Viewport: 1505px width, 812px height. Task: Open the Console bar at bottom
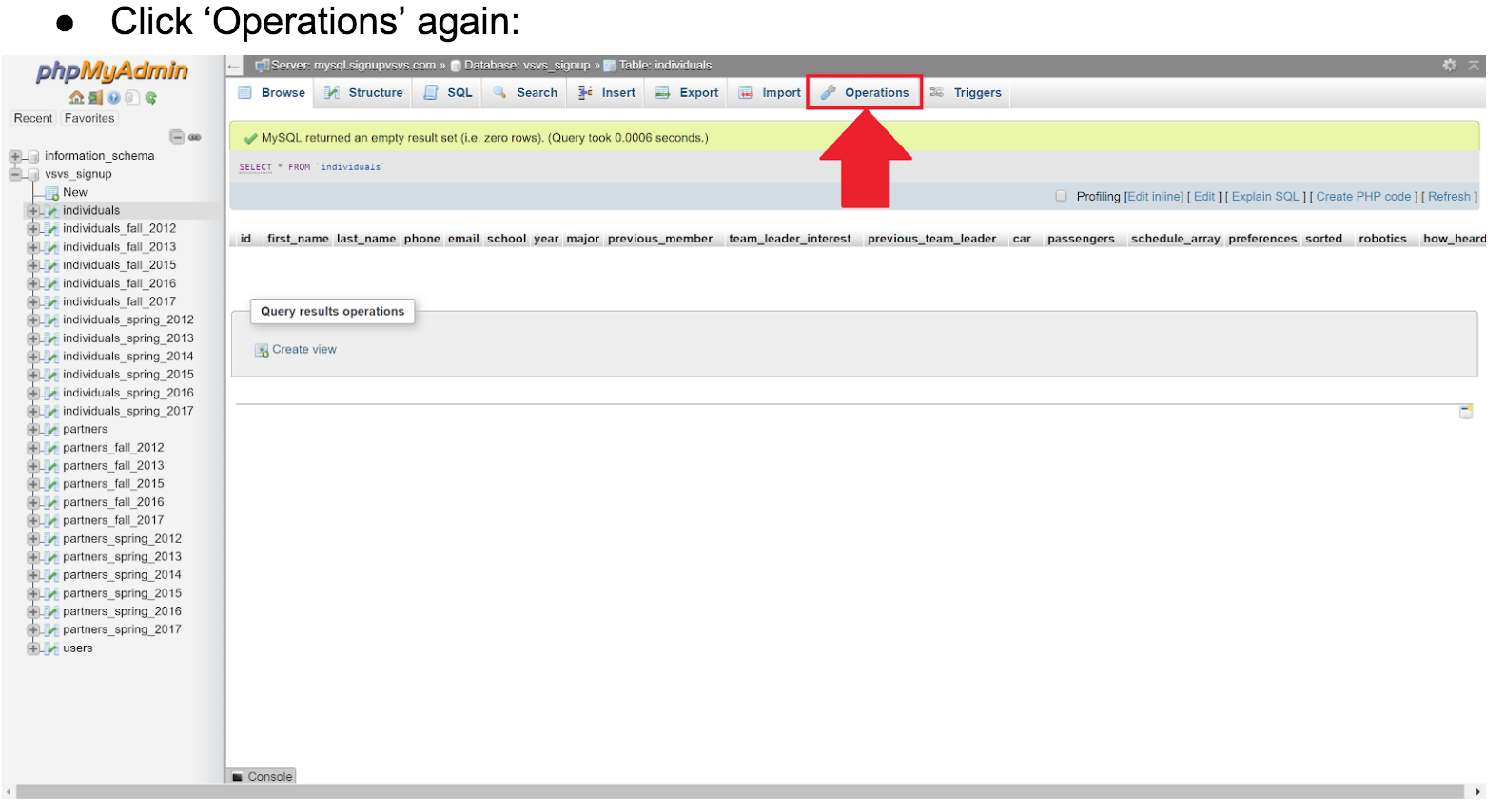click(262, 777)
